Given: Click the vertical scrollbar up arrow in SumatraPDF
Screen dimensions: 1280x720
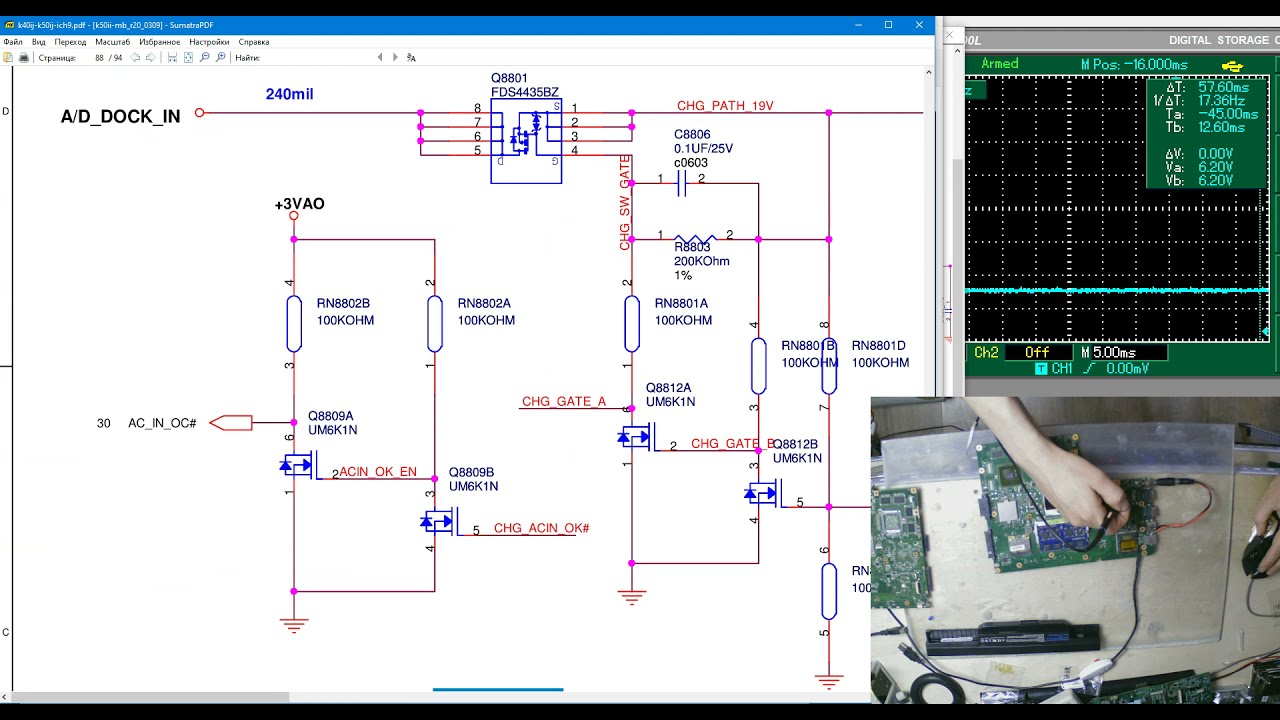Looking at the screenshot, I should click(930, 72).
